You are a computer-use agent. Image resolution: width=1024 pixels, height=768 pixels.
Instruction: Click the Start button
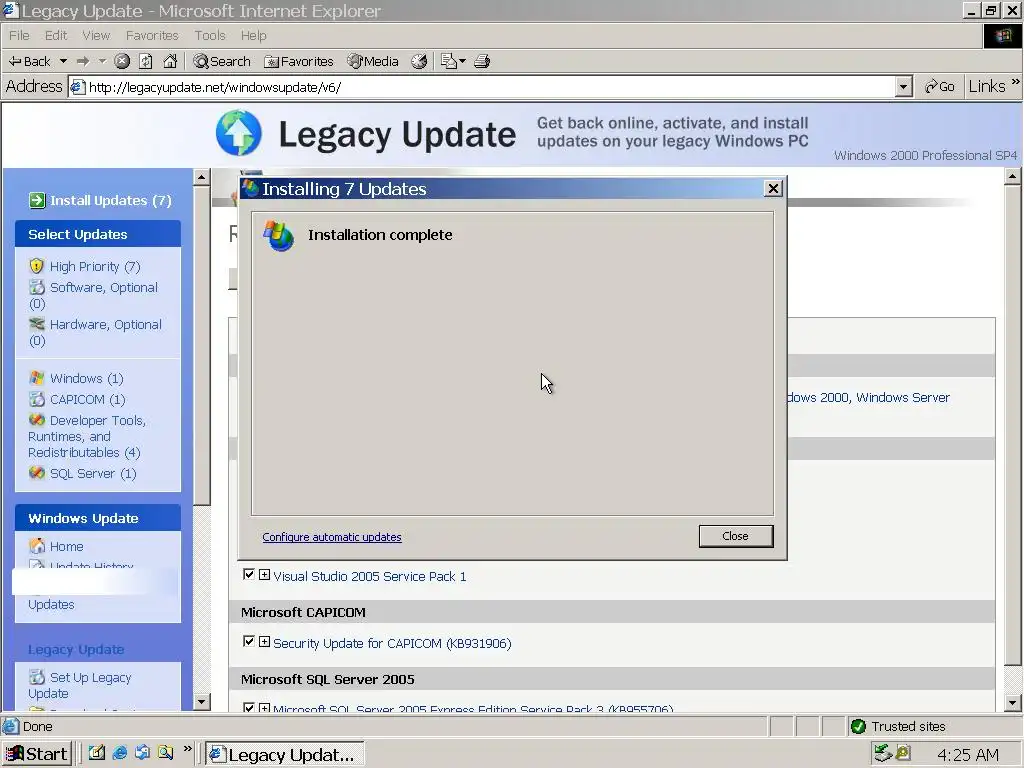[37, 754]
